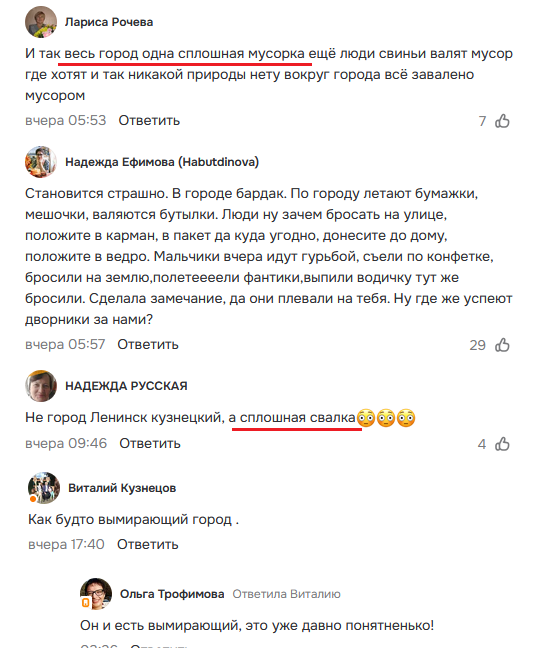The width and height of the screenshot is (533, 648).
Task: Click the 'Ответила Виталию' reply reference
Action: [x=287, y=594]
